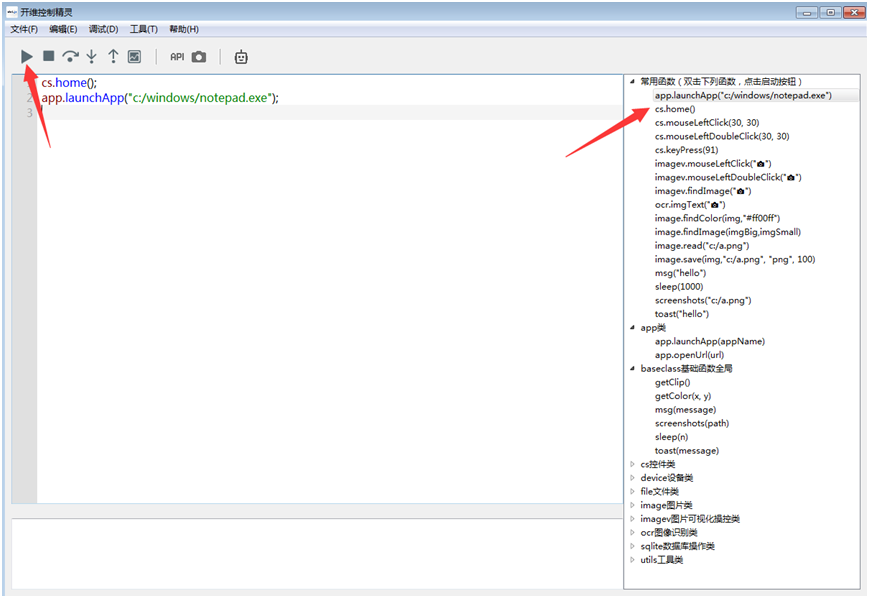The height and width of the screenshot is (598, 869).
Task: Expand the utils工具类 group
Action: point(632,560)
